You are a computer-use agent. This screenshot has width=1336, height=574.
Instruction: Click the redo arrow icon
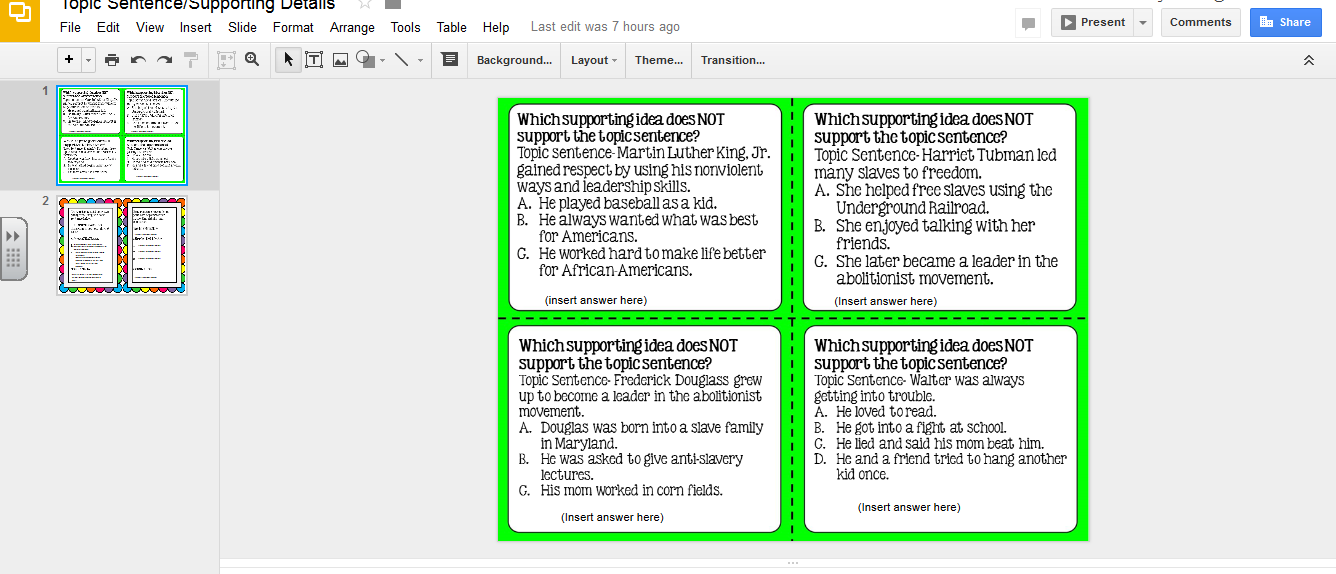coord(164,60)
